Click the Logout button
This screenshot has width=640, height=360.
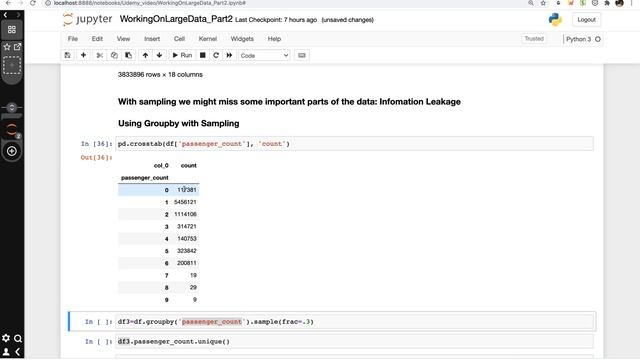click(x=586, y=20)
